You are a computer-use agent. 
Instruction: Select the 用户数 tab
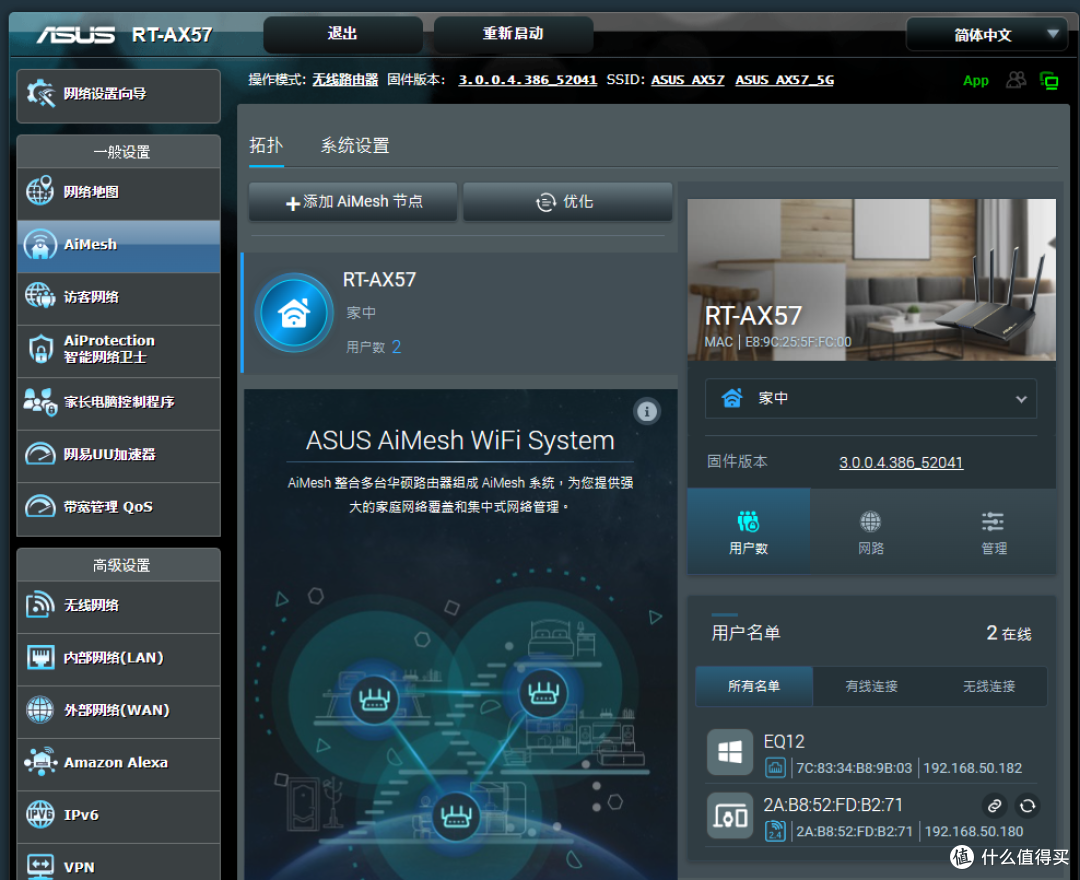748,532
